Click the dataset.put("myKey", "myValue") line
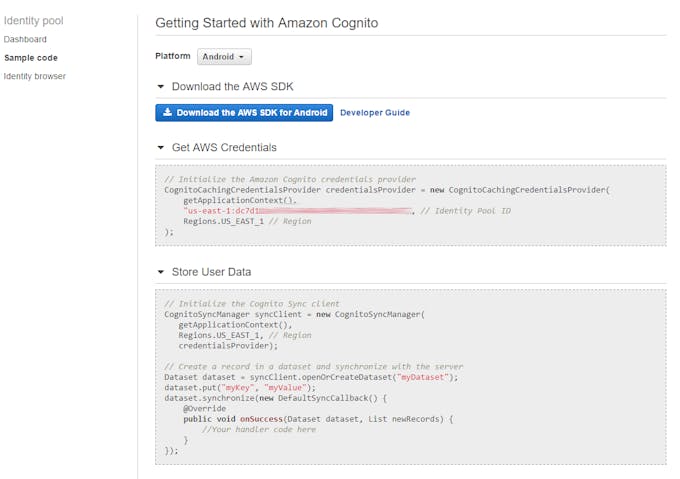 (x=240, y=388)
